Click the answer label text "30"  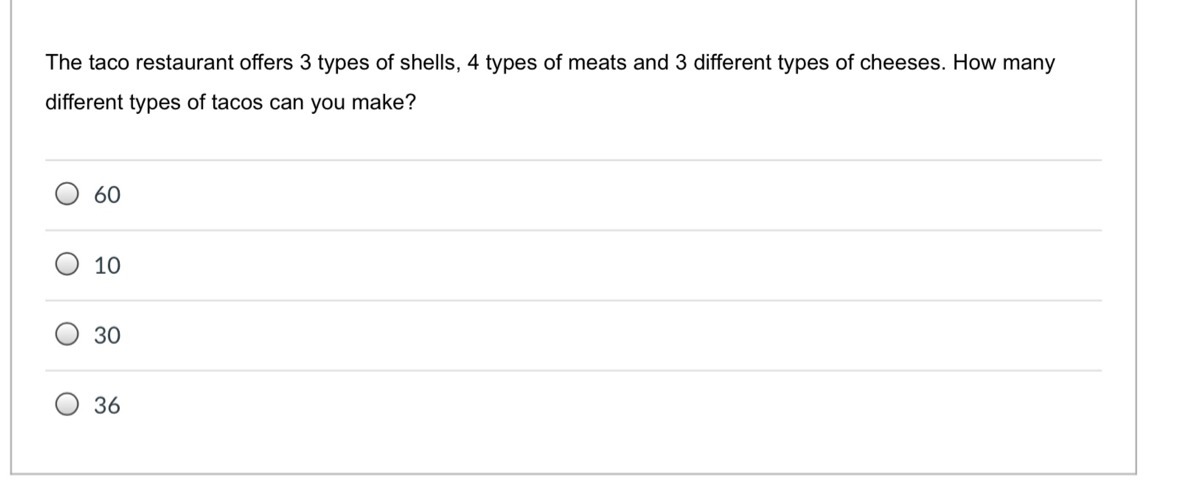click(107, 336)
